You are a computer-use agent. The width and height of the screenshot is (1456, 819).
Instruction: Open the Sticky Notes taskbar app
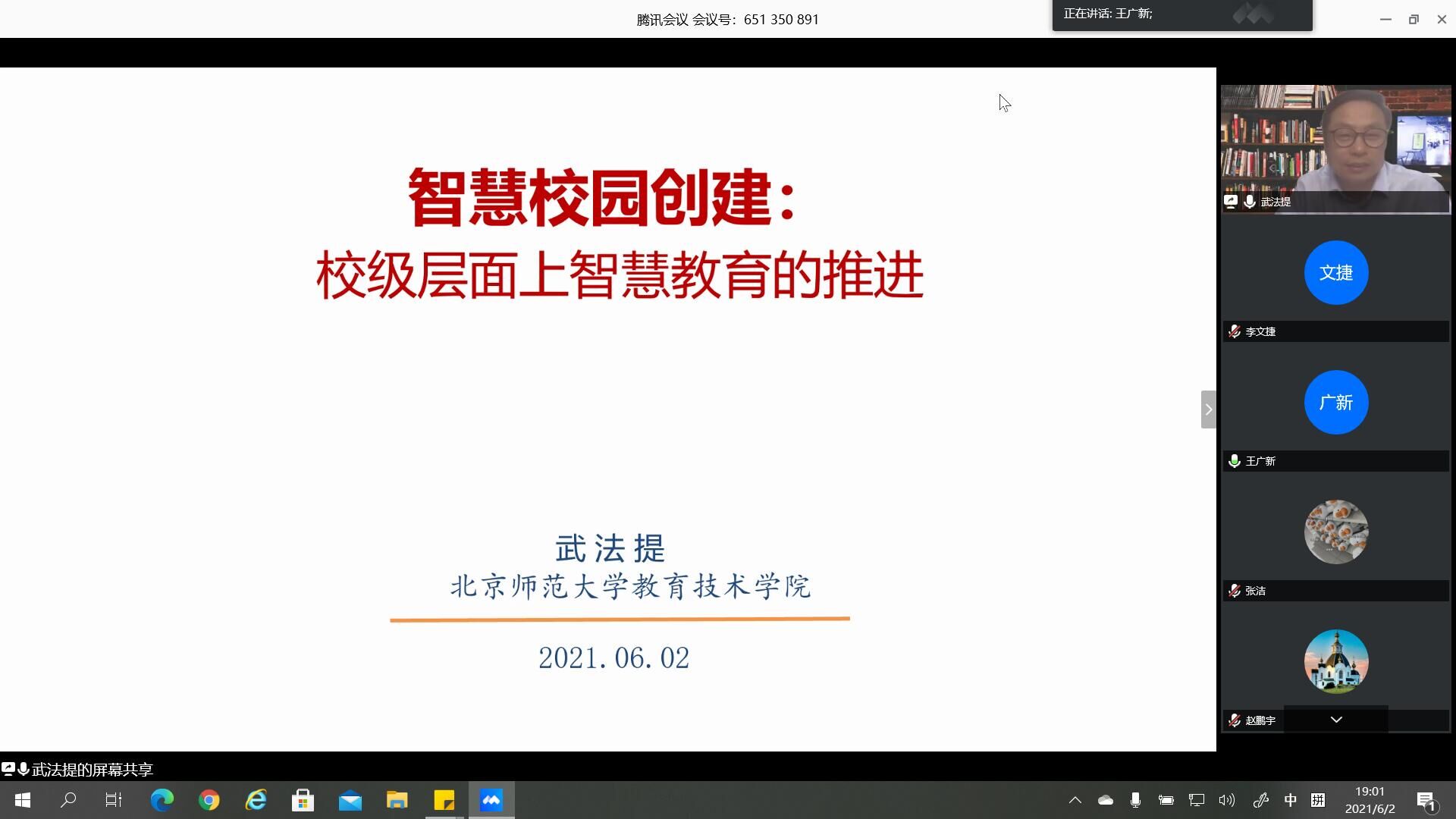coord(444,800)
